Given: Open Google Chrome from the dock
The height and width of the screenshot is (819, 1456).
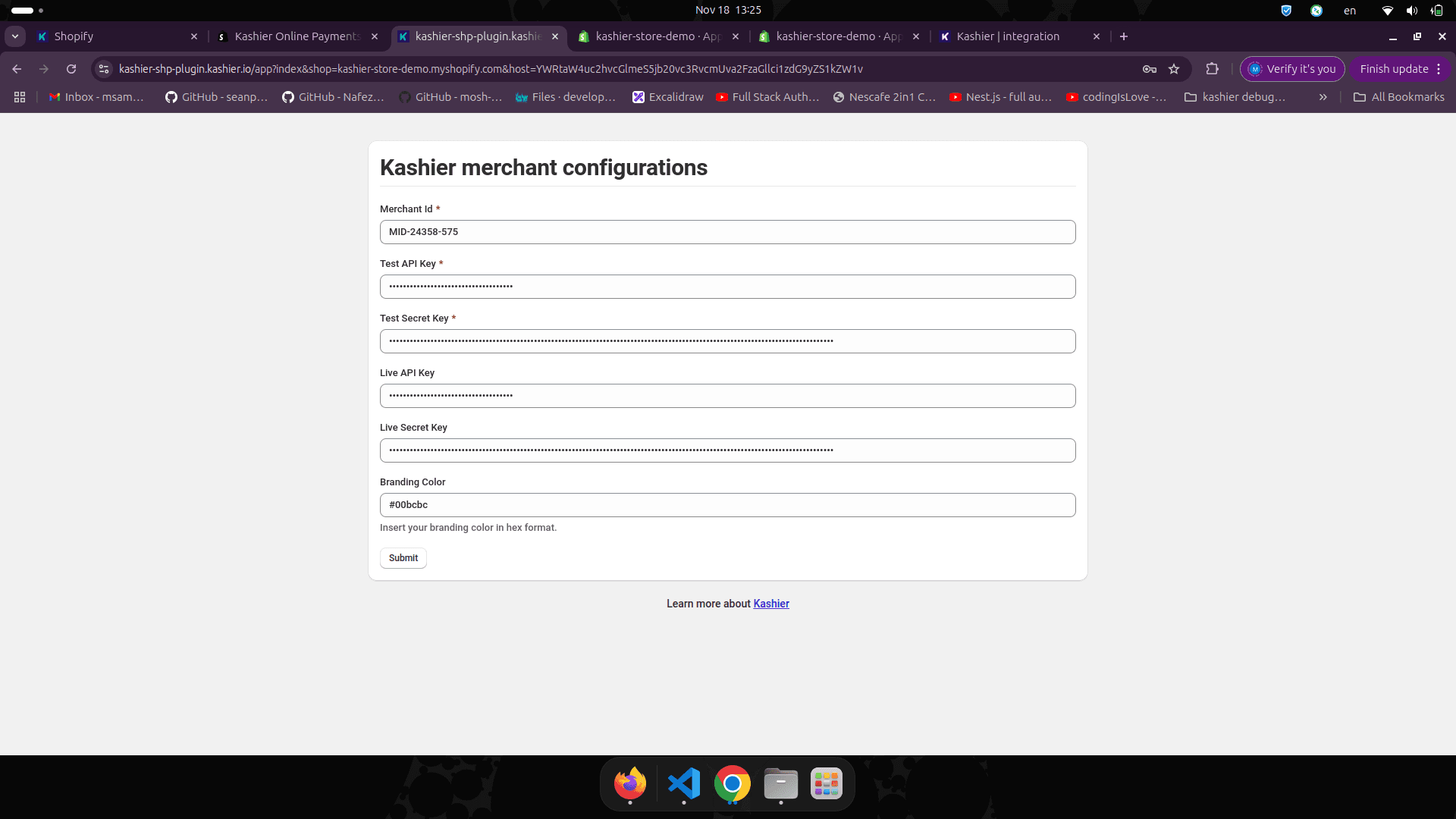Looking at the screenshot, I should (732, 783).
